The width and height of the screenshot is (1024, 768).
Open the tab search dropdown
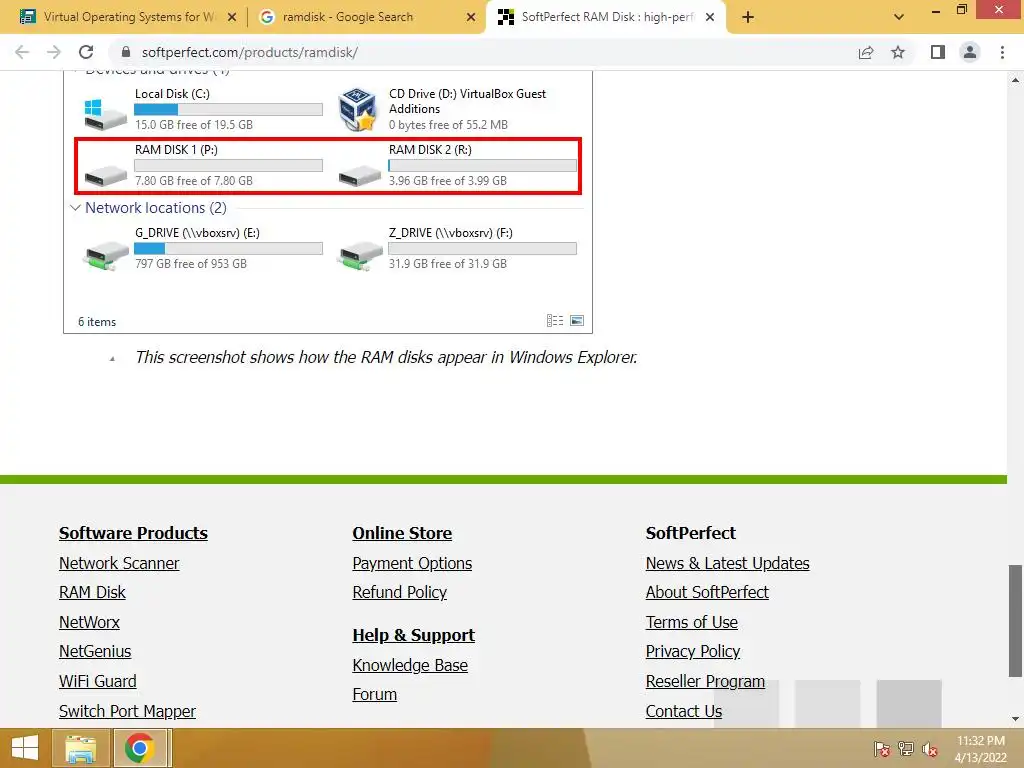899,17
